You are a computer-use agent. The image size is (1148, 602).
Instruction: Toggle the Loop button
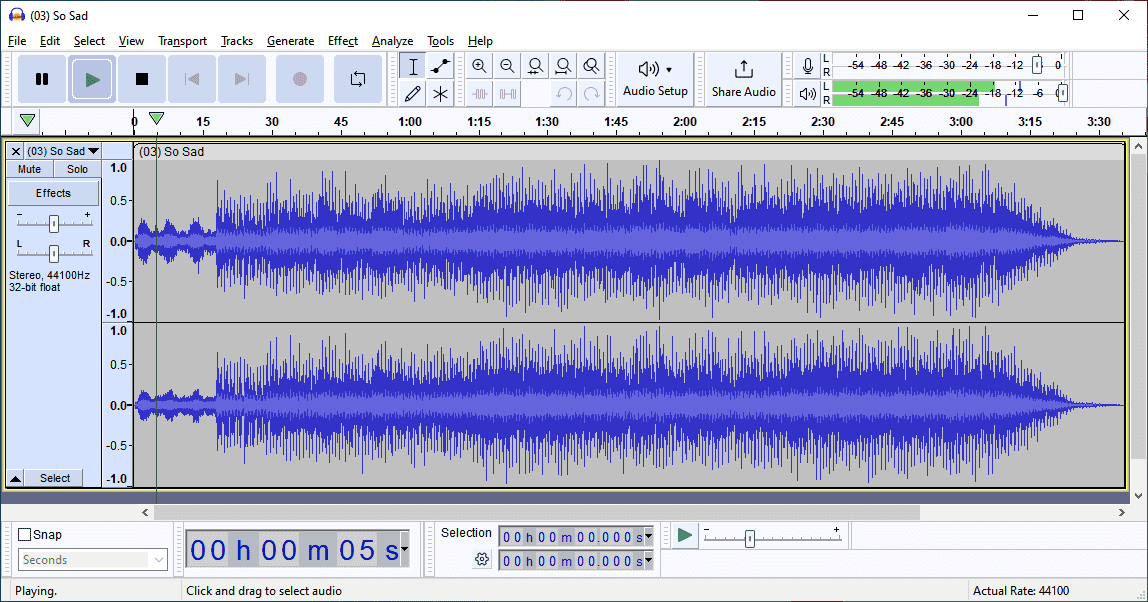click(x=358, y=79)
